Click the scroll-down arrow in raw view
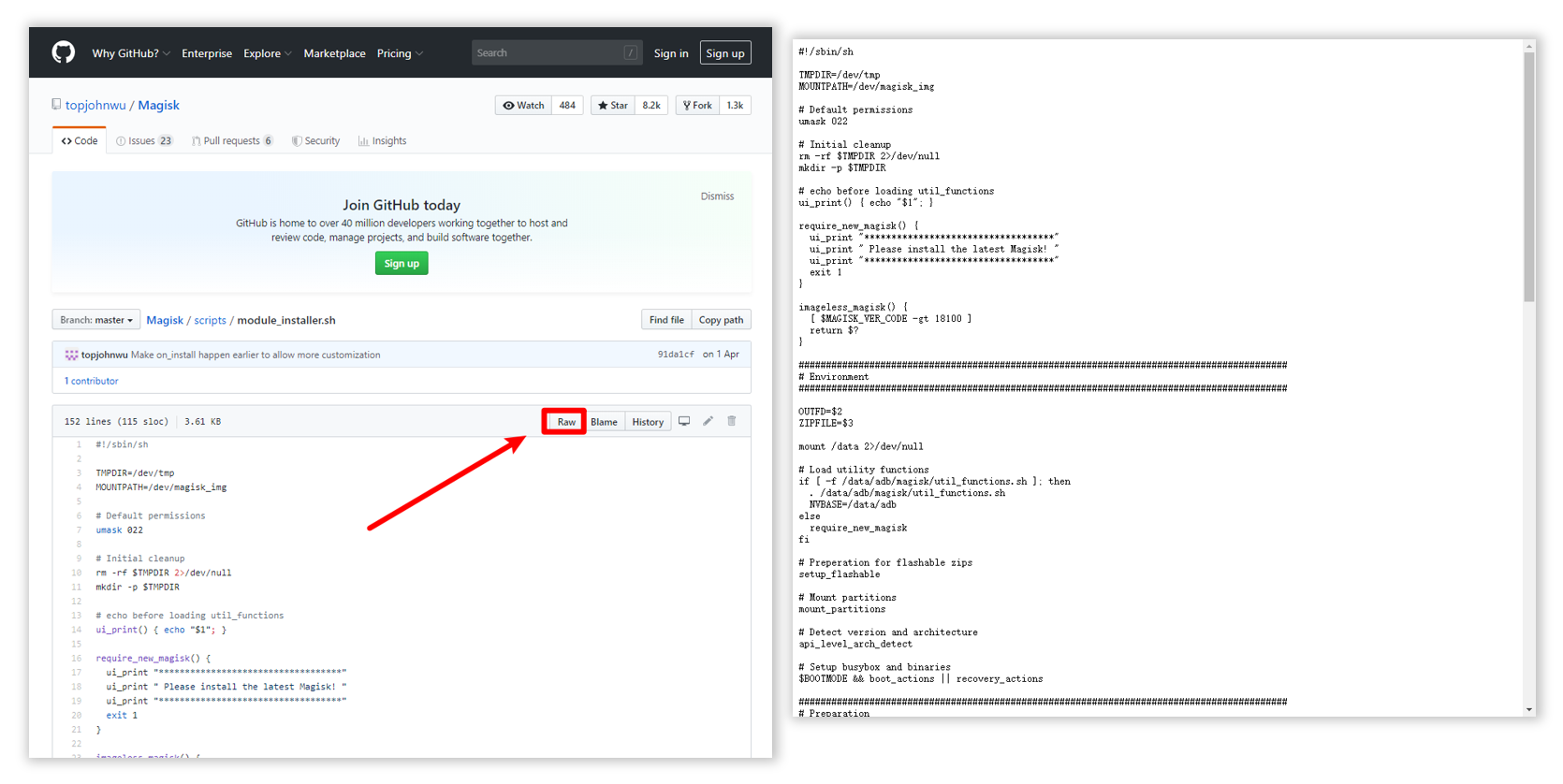Screen dimensions: 1563x784 pos(1529,710)
